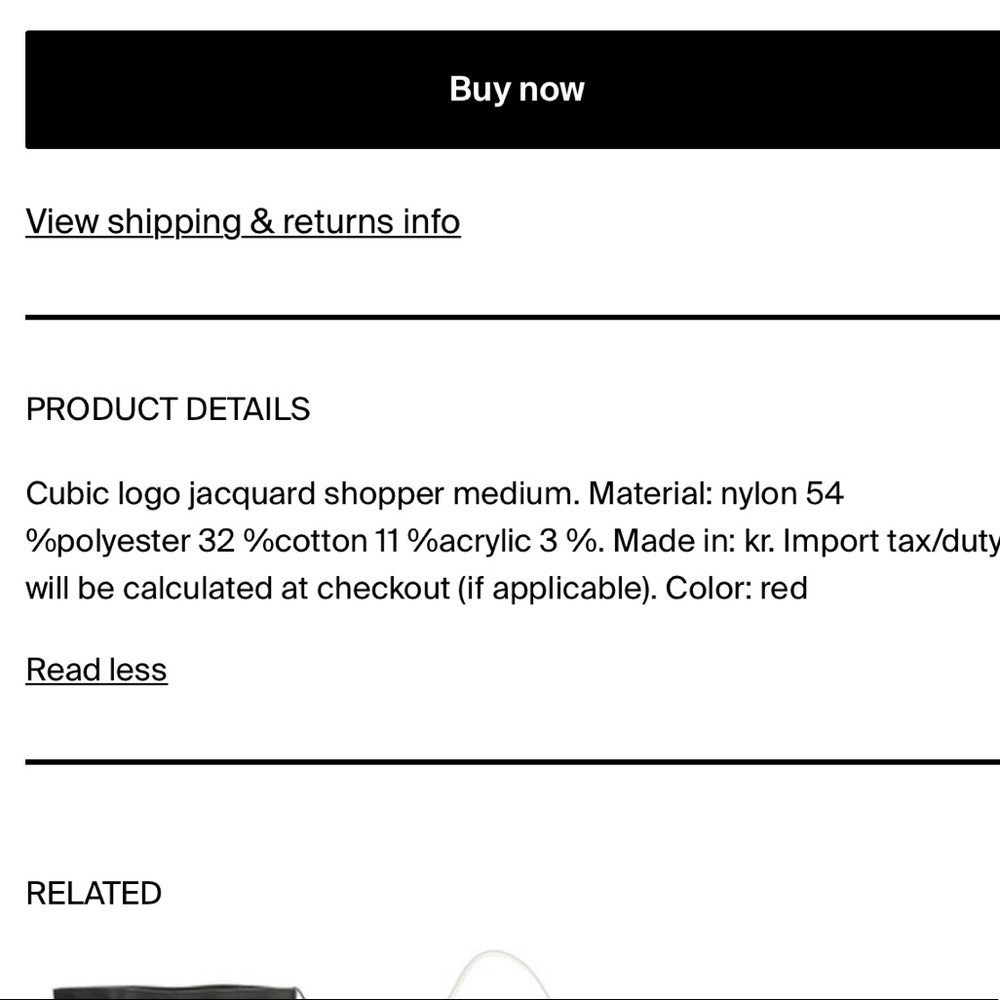
Task: Click the 'Import tax/duty' text
Action: [x=890, y=541]
